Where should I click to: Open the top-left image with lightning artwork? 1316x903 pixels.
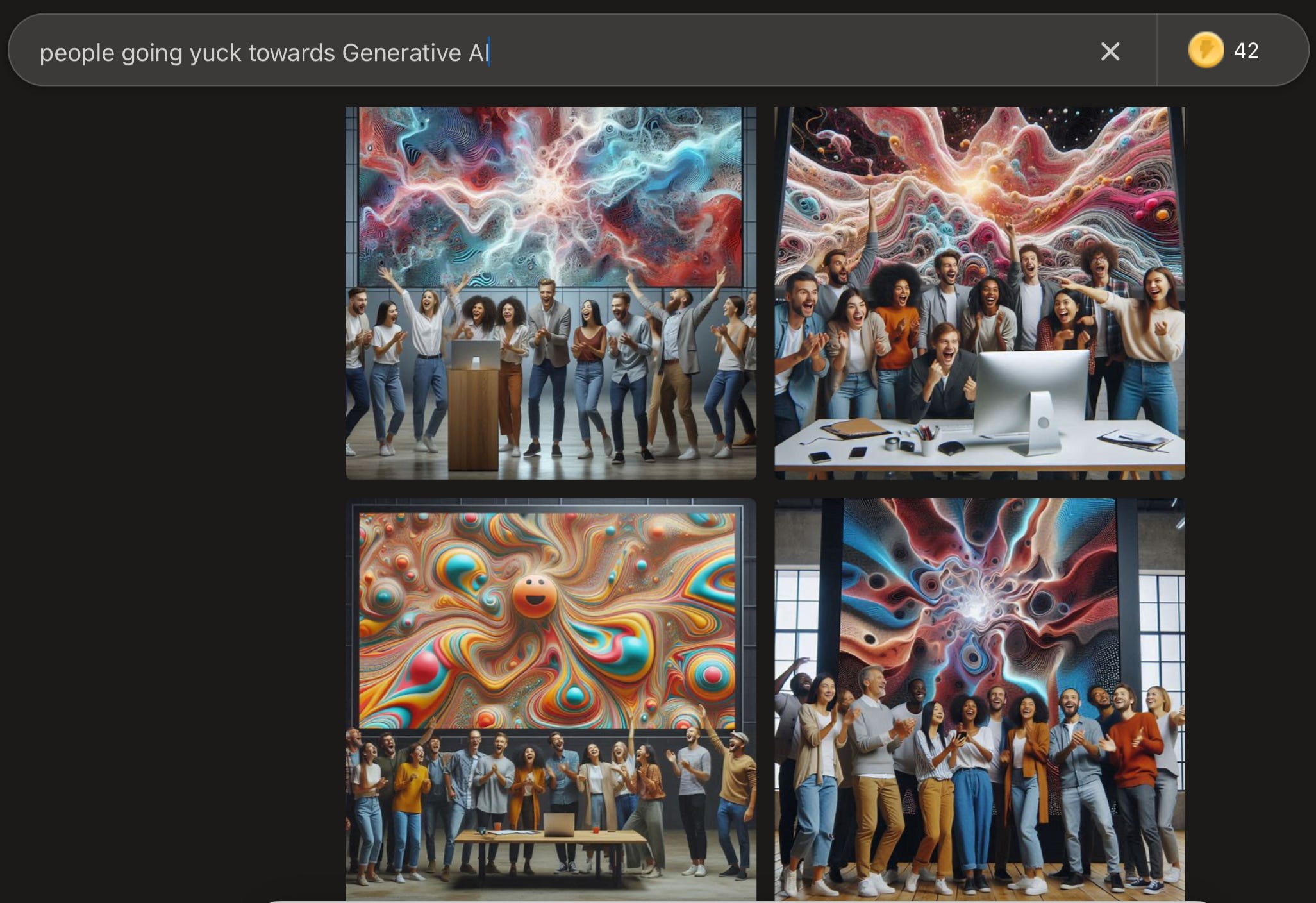point(550,192)
